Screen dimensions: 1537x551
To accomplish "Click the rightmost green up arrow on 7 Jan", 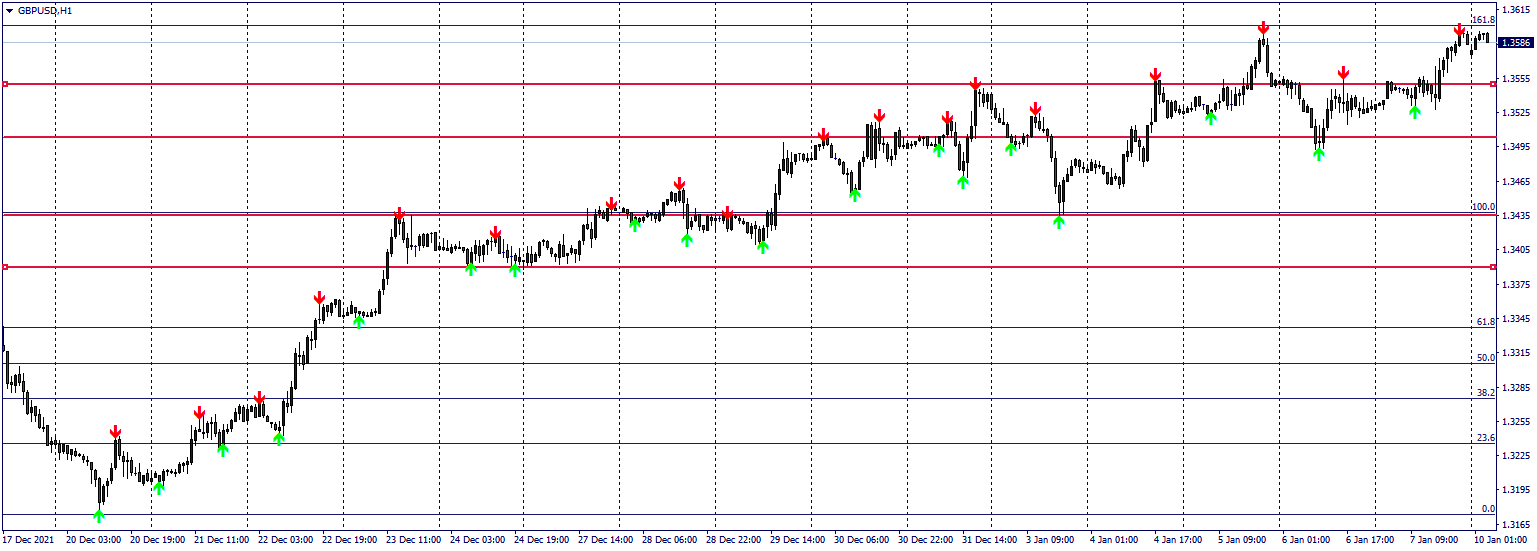I will coord(1415,111).
